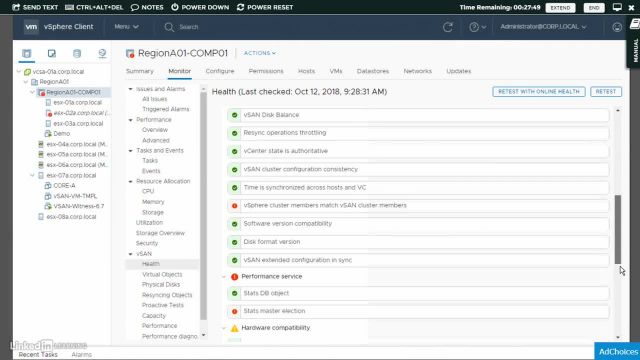The height and width of the screenshot is (360, 640).
Task: Click the RETEST button
Action: [x=606, y=91]
